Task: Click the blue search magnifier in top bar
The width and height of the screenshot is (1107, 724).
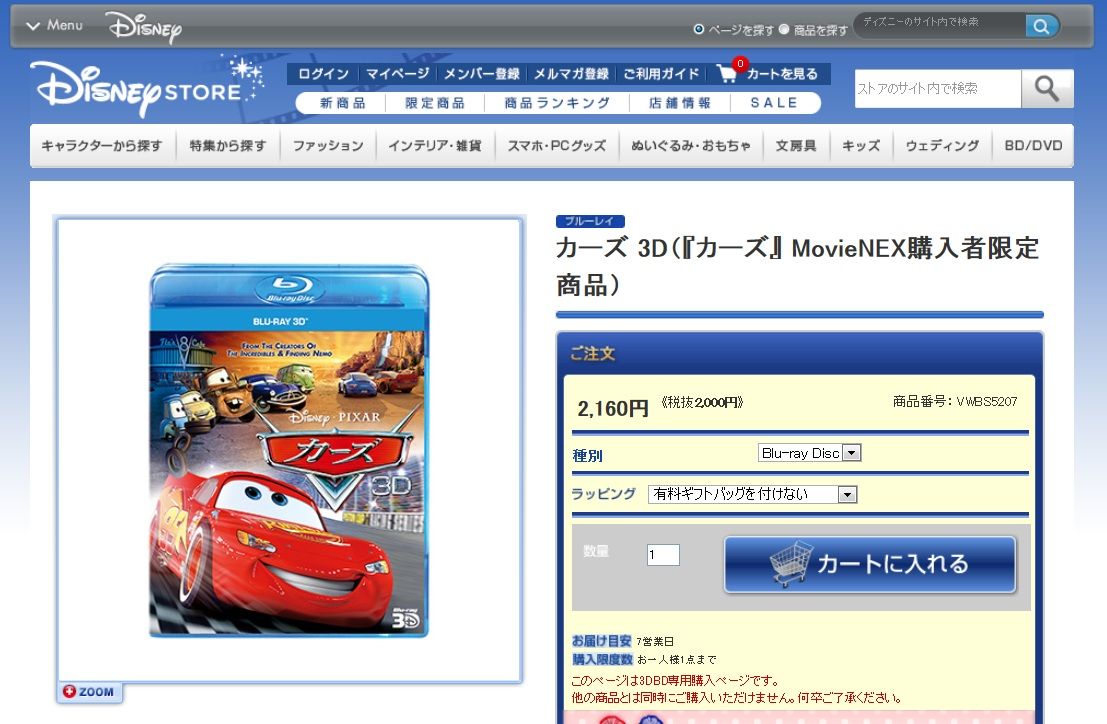Action: click(1041, 26)
